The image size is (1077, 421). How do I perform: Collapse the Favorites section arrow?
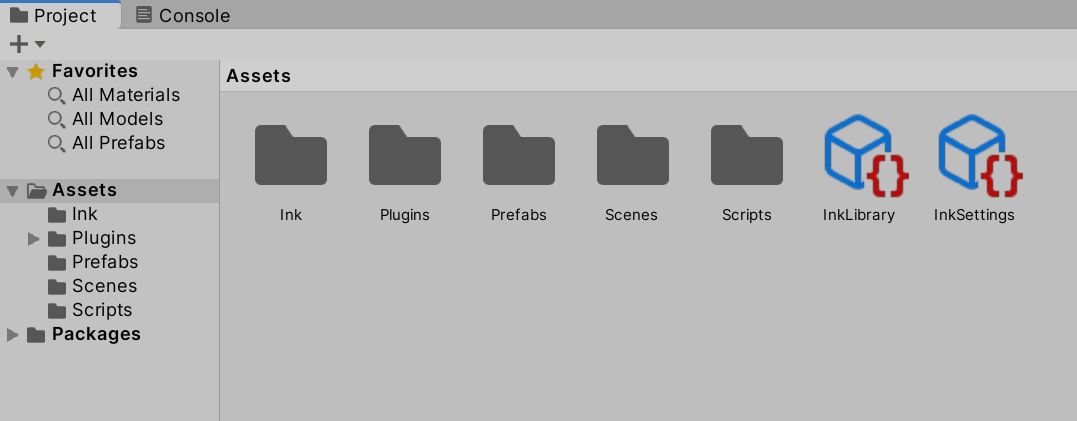[x=12, y=71]
